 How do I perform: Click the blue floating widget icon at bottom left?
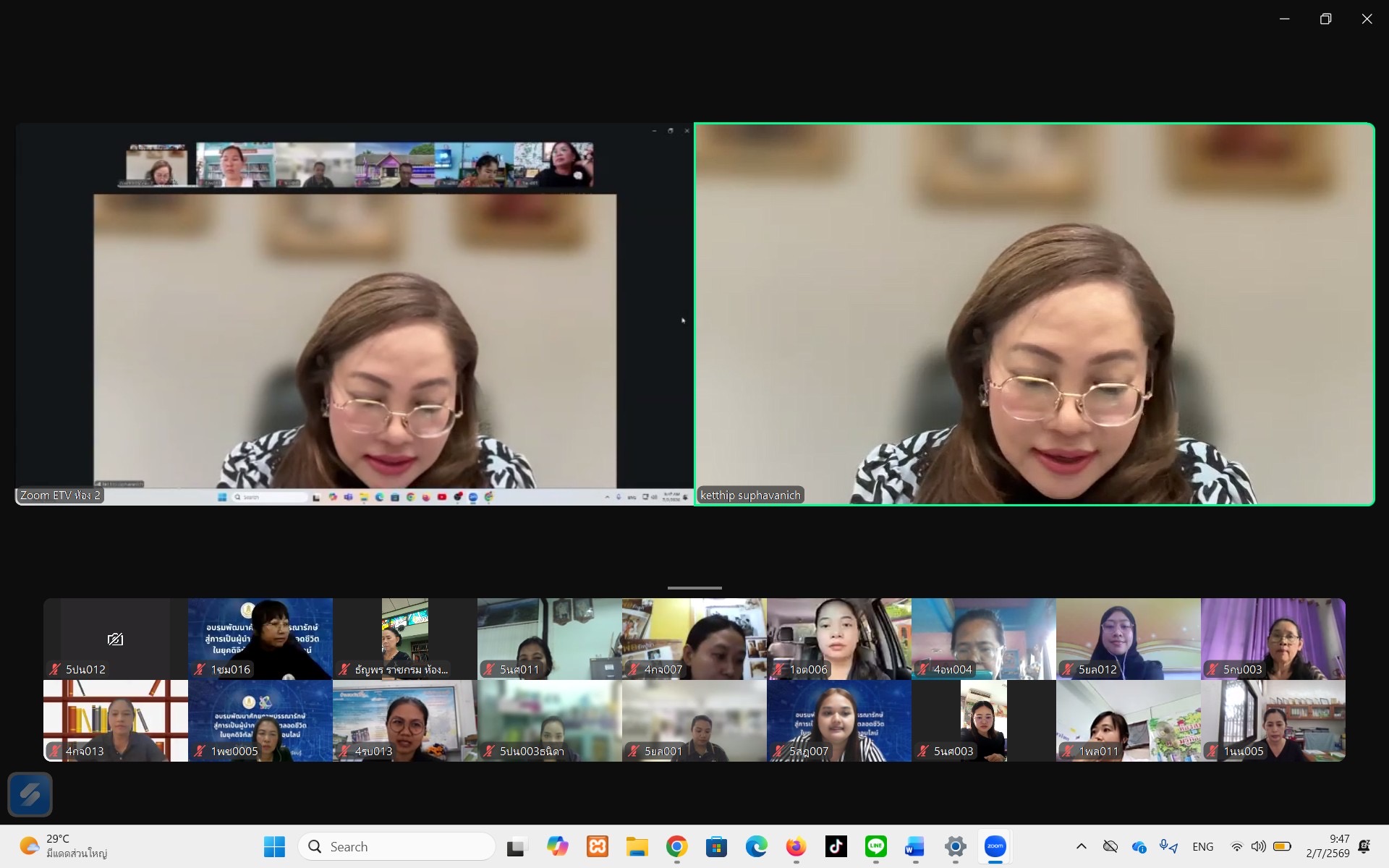coord(30,794)
